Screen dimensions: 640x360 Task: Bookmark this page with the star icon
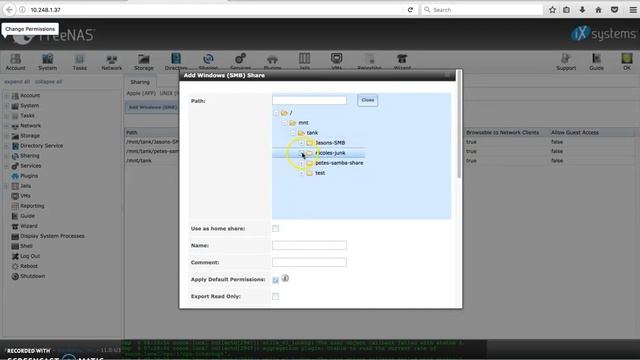coord(552,9)
